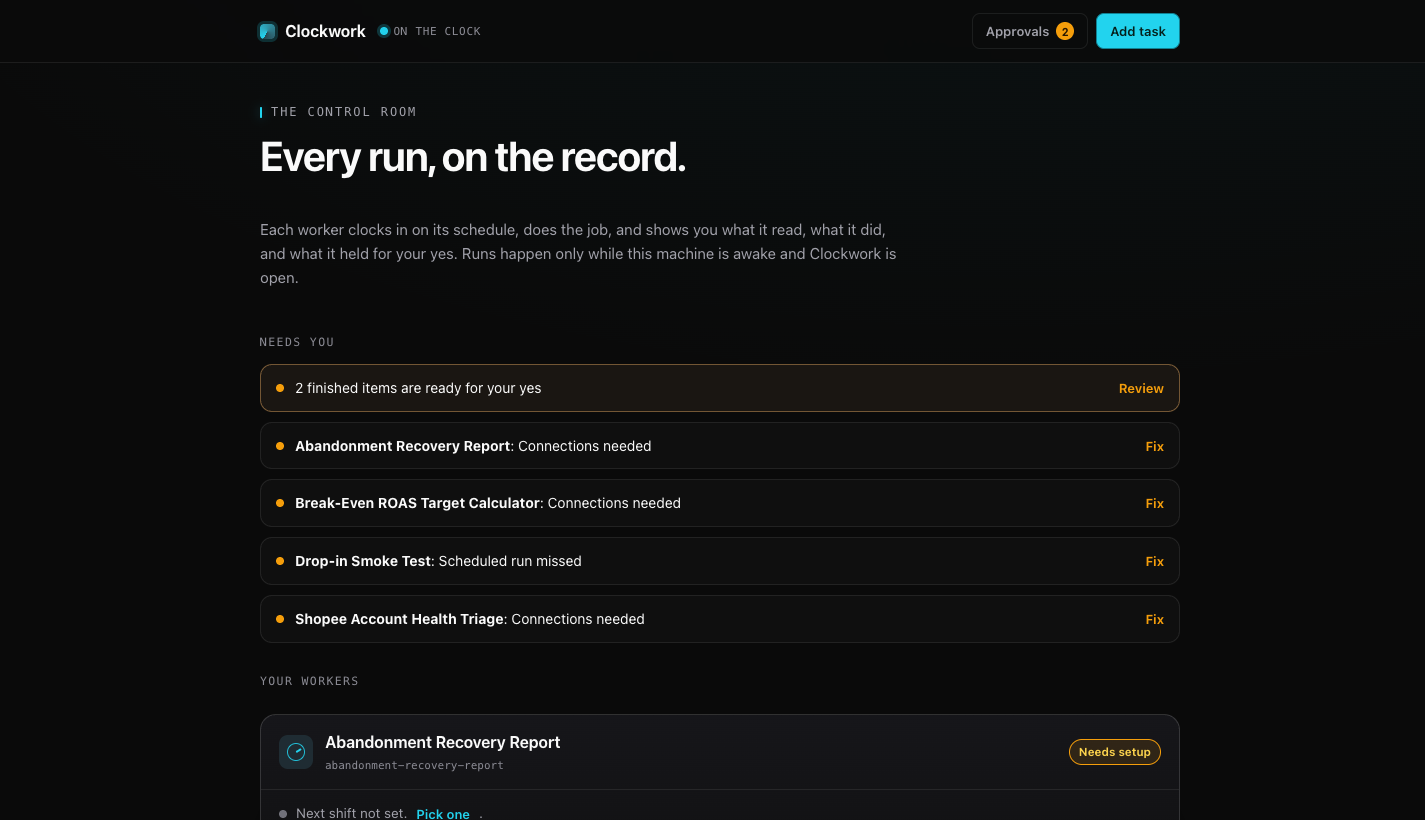This screenshot has height=820, width=1425.
Task: Click the abandonment-recovery-report slug text
Action: (414, 766)
